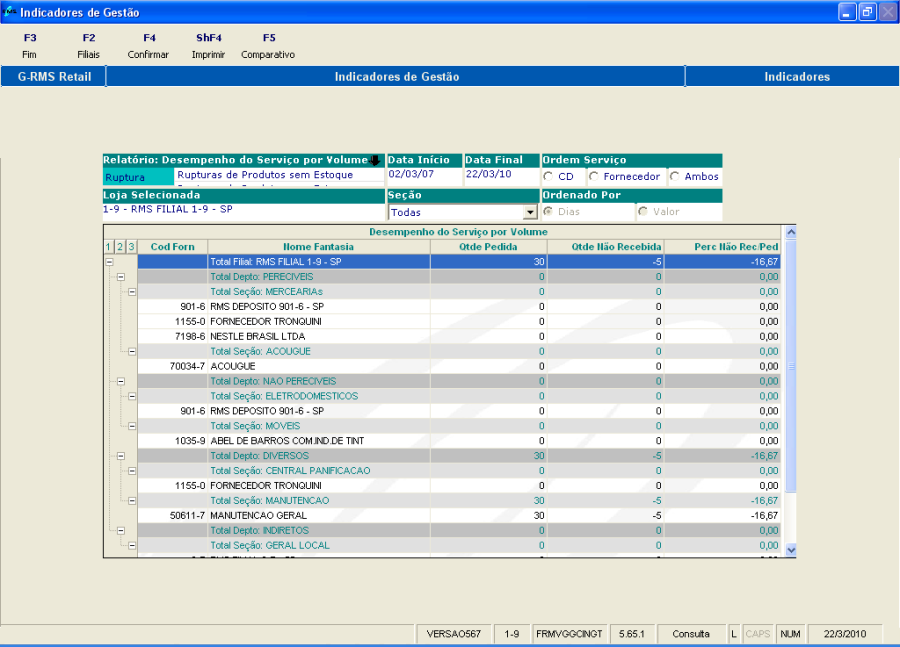
Task: Restore down the Indicadores de Gestão window
Action: tap(867, 12)
